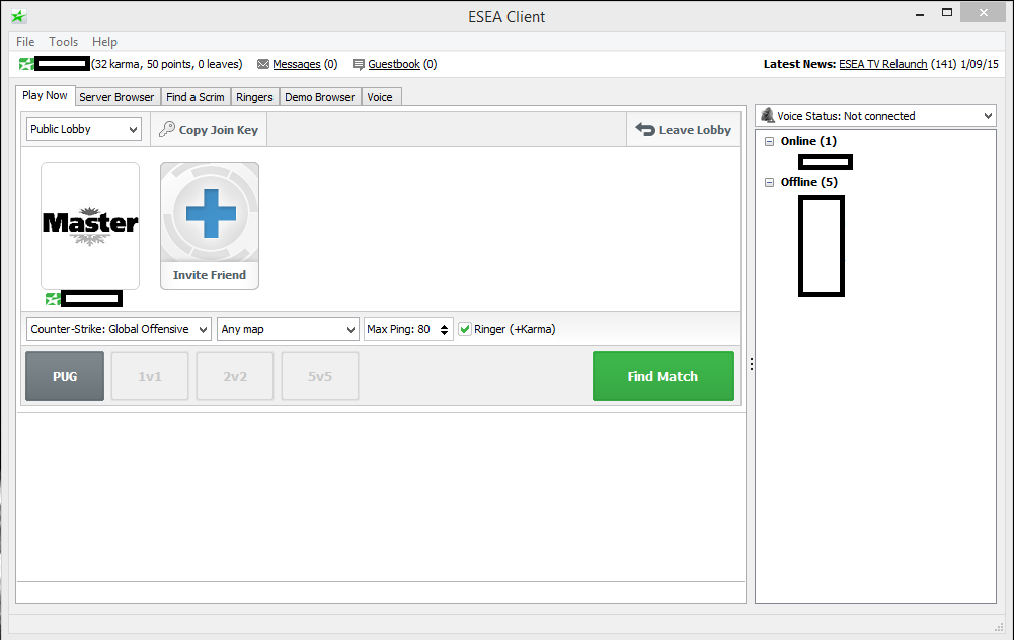Collapse the Offline (5) friends group
The image size is (1014, 640).
[770, 182]
